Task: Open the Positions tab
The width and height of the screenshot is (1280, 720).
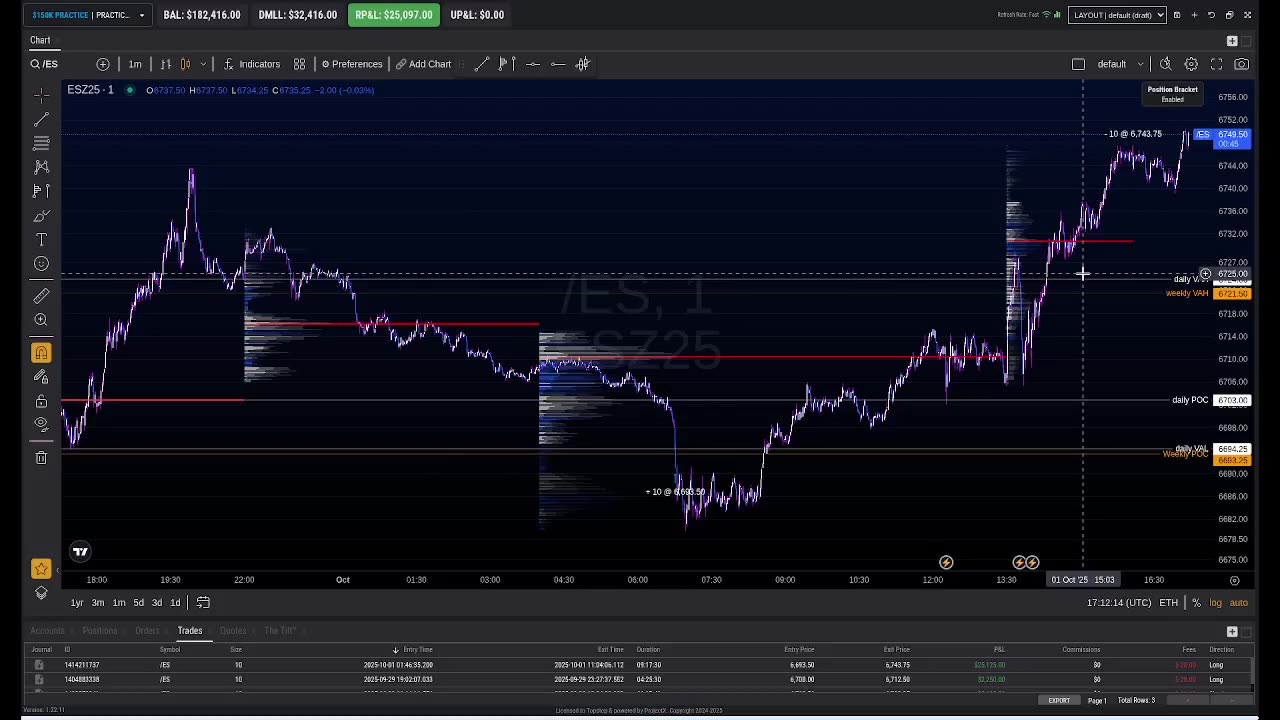Action: coord(100,631)
